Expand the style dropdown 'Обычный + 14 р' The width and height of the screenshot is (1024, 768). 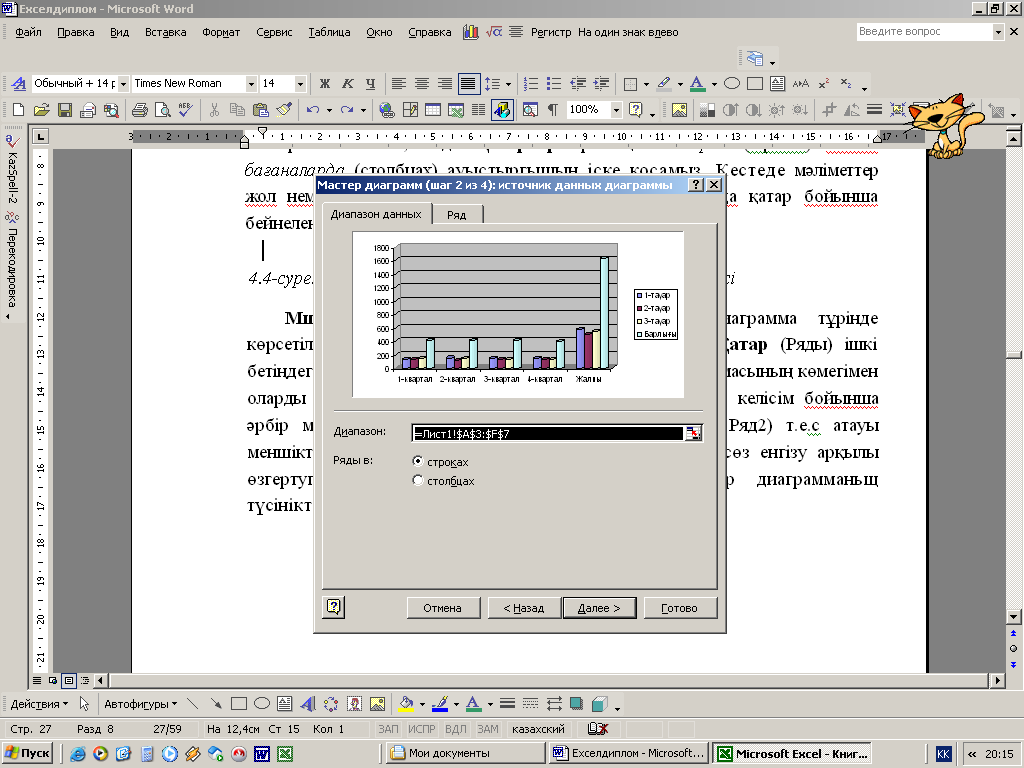[x=123, y=84]
